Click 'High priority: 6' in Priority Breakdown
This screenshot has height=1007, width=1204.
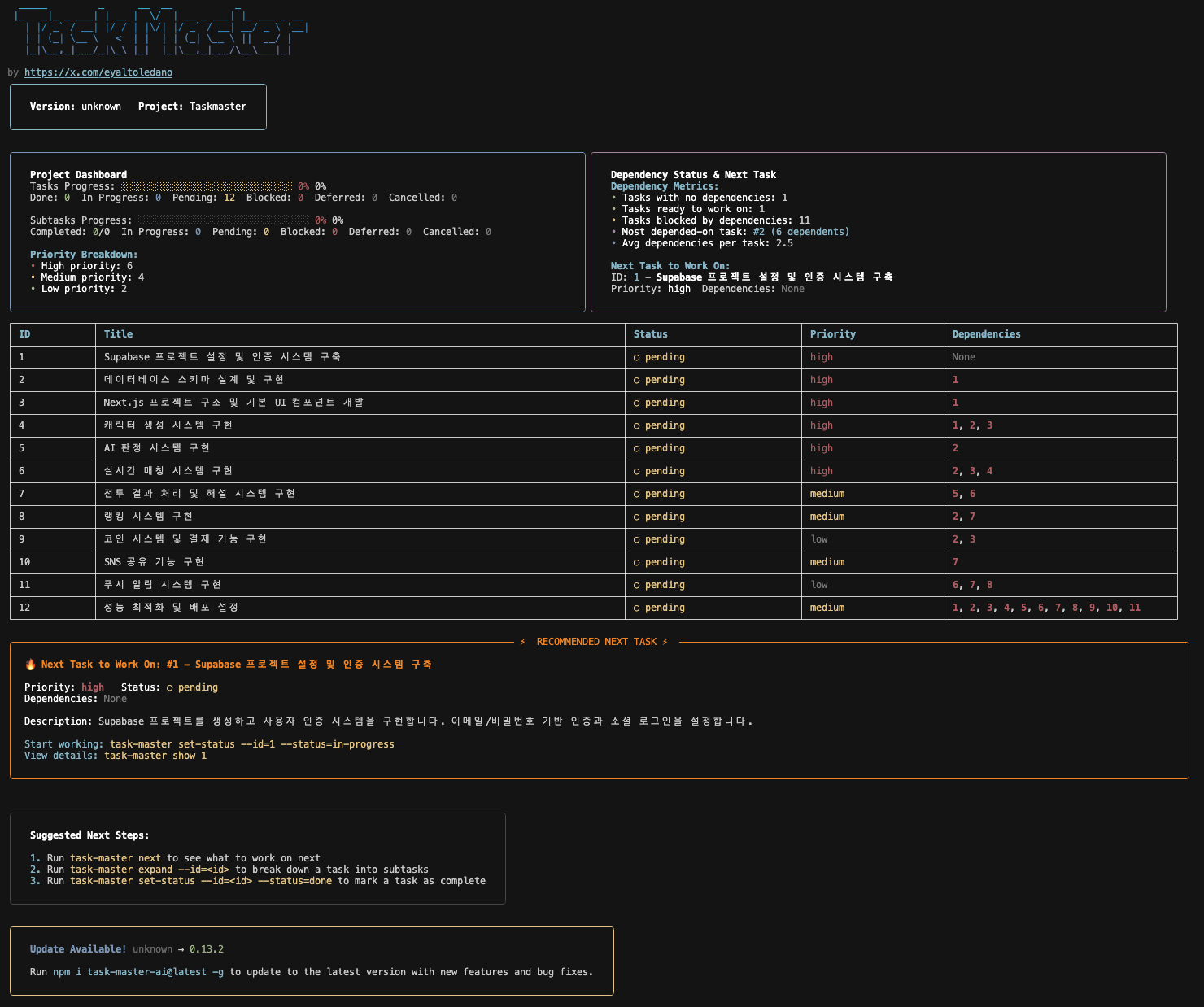(87, 266)
